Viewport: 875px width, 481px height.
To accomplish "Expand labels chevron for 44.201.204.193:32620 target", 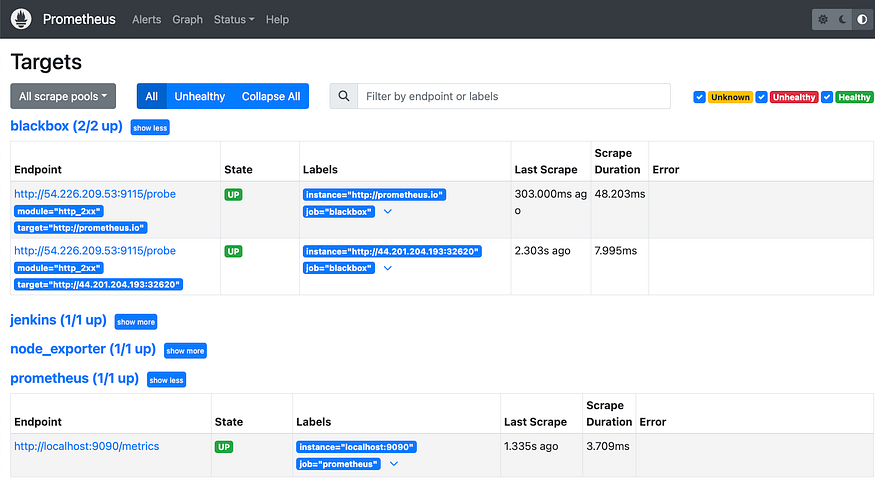I will pyautogui.click(x=388, y=268).
